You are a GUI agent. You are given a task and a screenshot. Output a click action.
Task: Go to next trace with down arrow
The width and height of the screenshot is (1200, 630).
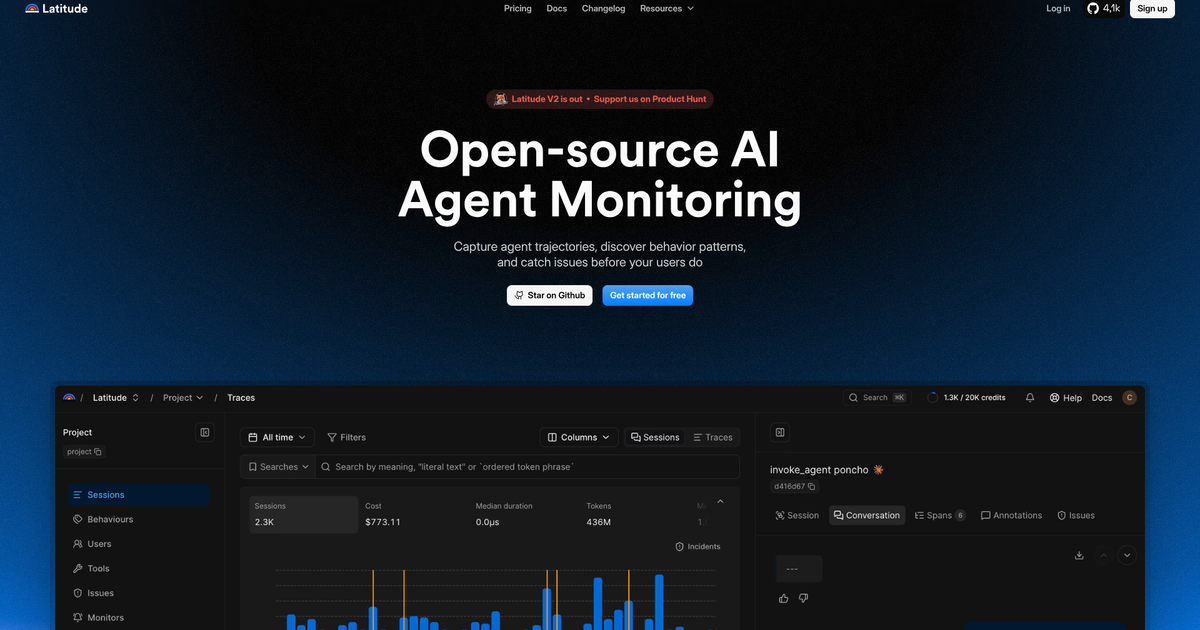(1128, 555)
